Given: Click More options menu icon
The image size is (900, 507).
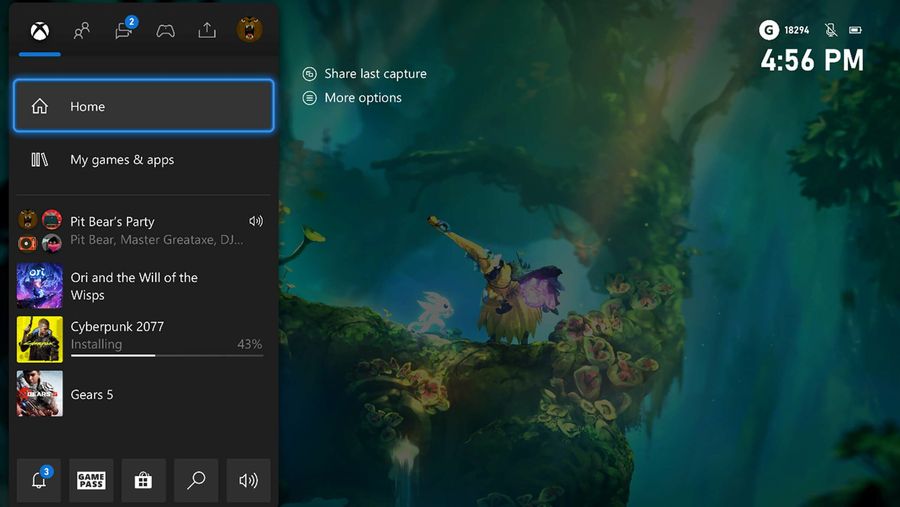Looking at the screenshot, I should (x=309, y=98).
